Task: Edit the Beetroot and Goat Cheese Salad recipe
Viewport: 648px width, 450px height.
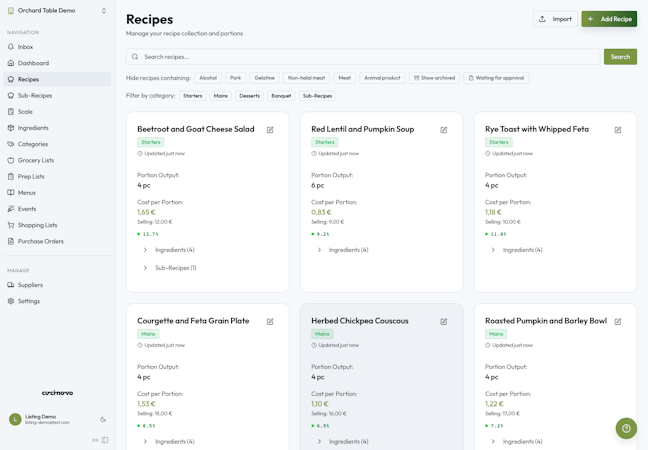Action: [x=270, y=130]
